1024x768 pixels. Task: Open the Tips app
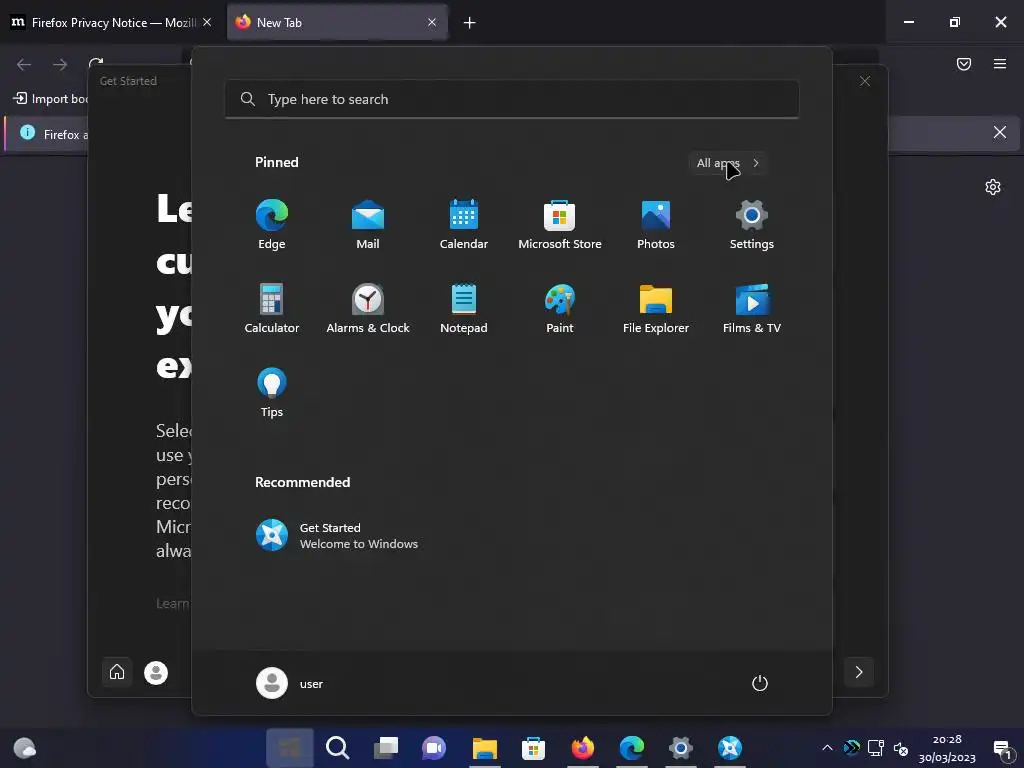(272, 392)
